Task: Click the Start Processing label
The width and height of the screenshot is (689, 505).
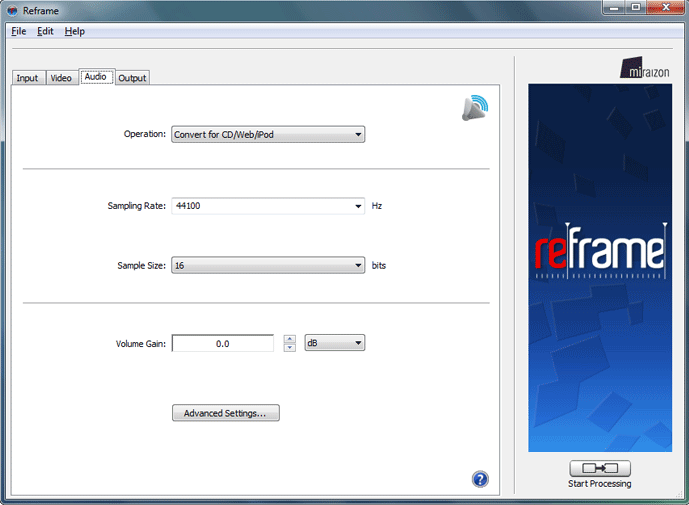Action: pyautogui.click(x=600, y=483)
